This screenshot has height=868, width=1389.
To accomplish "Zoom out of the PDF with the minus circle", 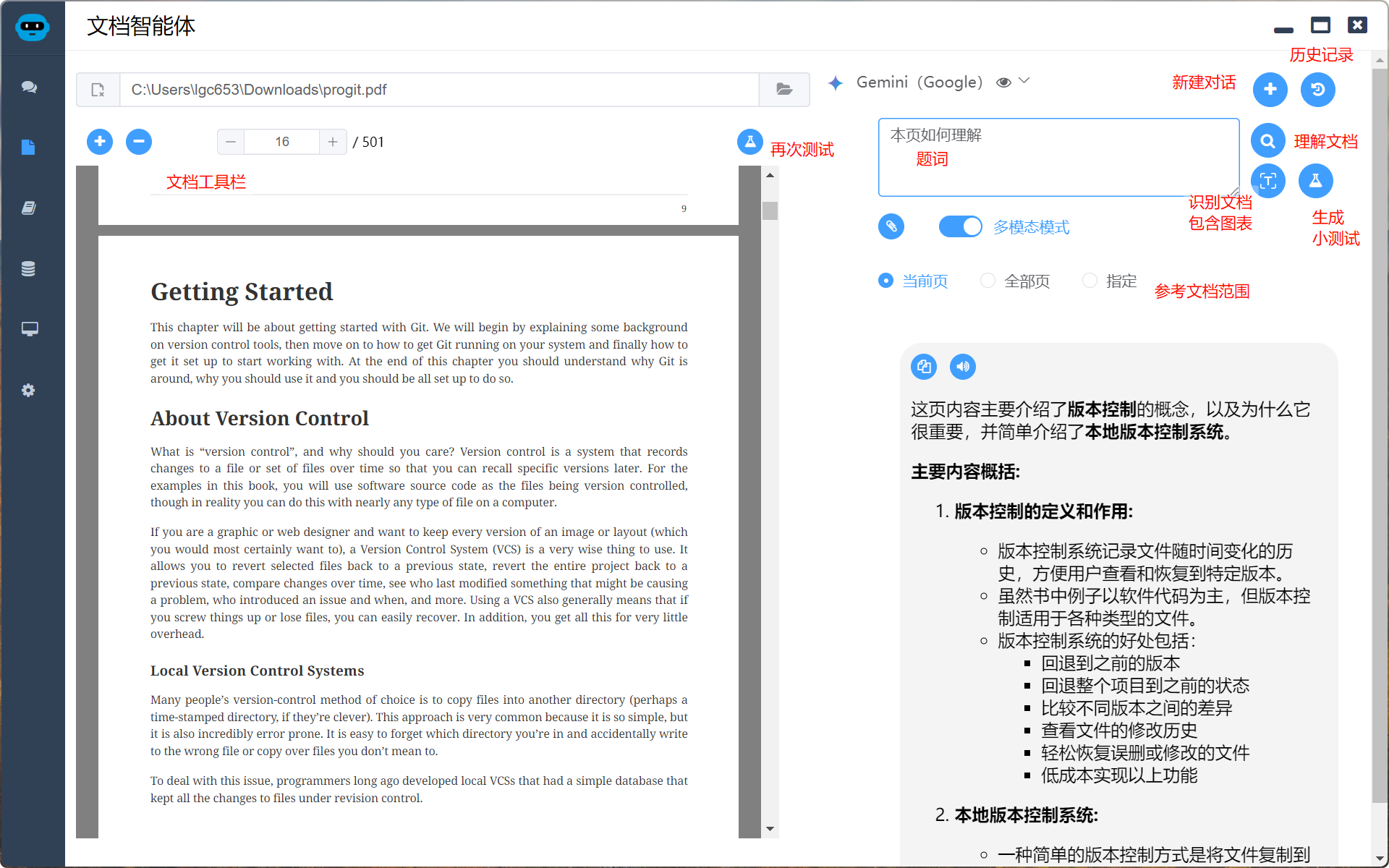I will tap(139, 141).
